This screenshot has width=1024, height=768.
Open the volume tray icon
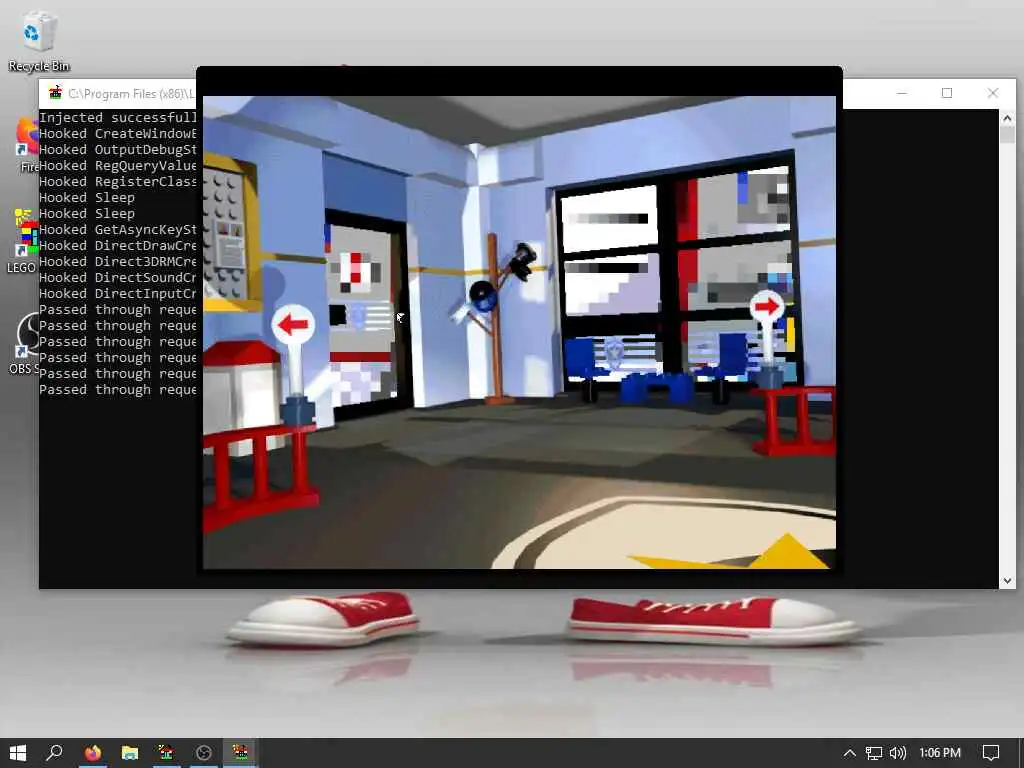[x=898, y=753]
